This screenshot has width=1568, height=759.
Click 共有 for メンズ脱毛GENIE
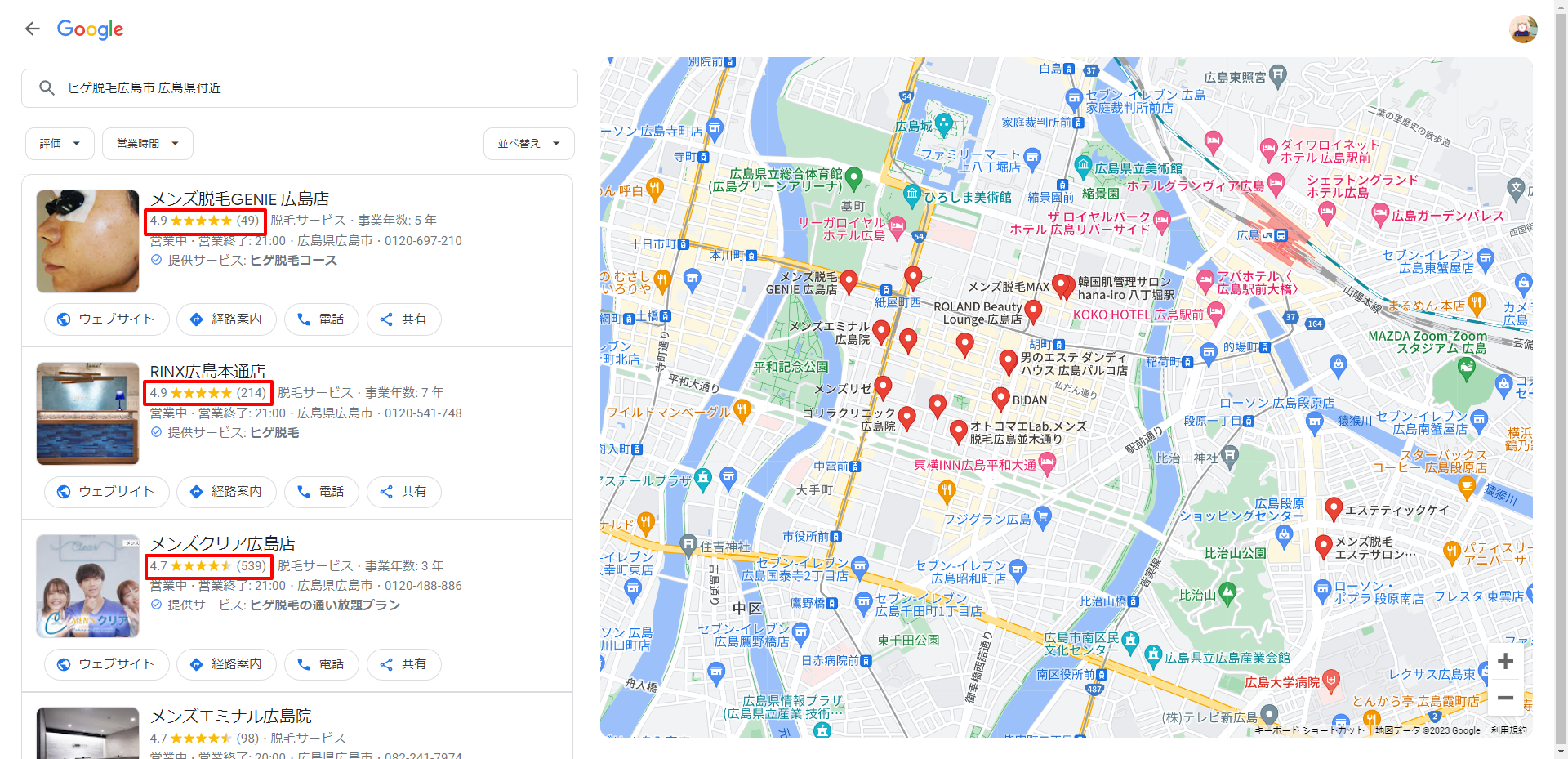403,319
